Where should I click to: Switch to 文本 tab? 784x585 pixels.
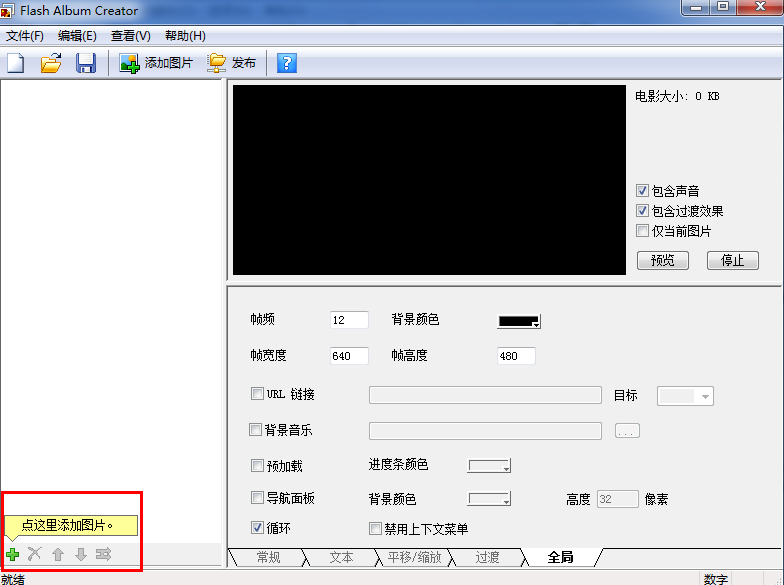[342, 557]
